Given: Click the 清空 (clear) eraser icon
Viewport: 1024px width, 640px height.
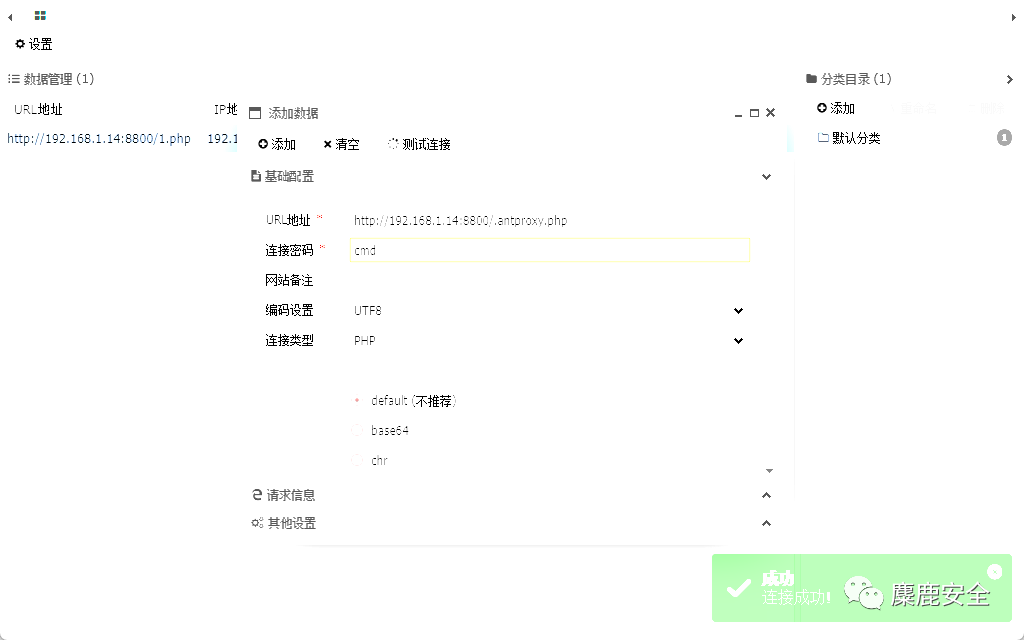Looking at the screenshot, I should point(327,143).
